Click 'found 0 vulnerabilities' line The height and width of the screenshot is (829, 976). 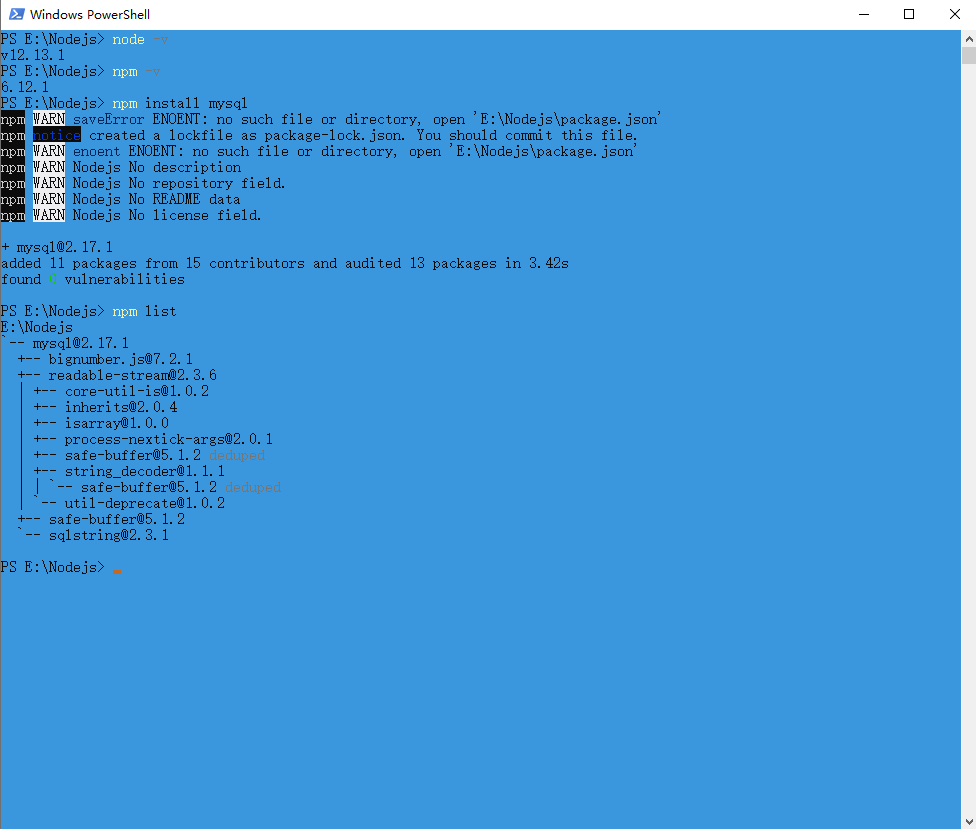(93, 279)
